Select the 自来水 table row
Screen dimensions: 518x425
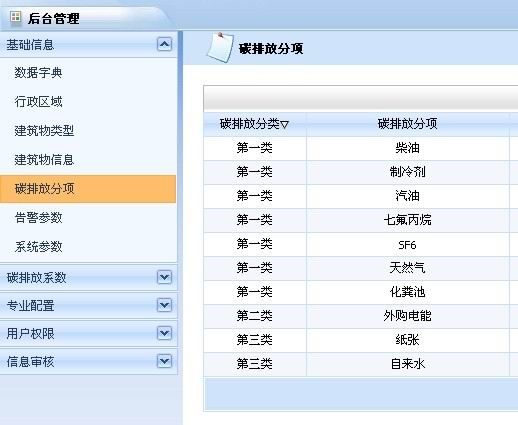tap(361, 364)
